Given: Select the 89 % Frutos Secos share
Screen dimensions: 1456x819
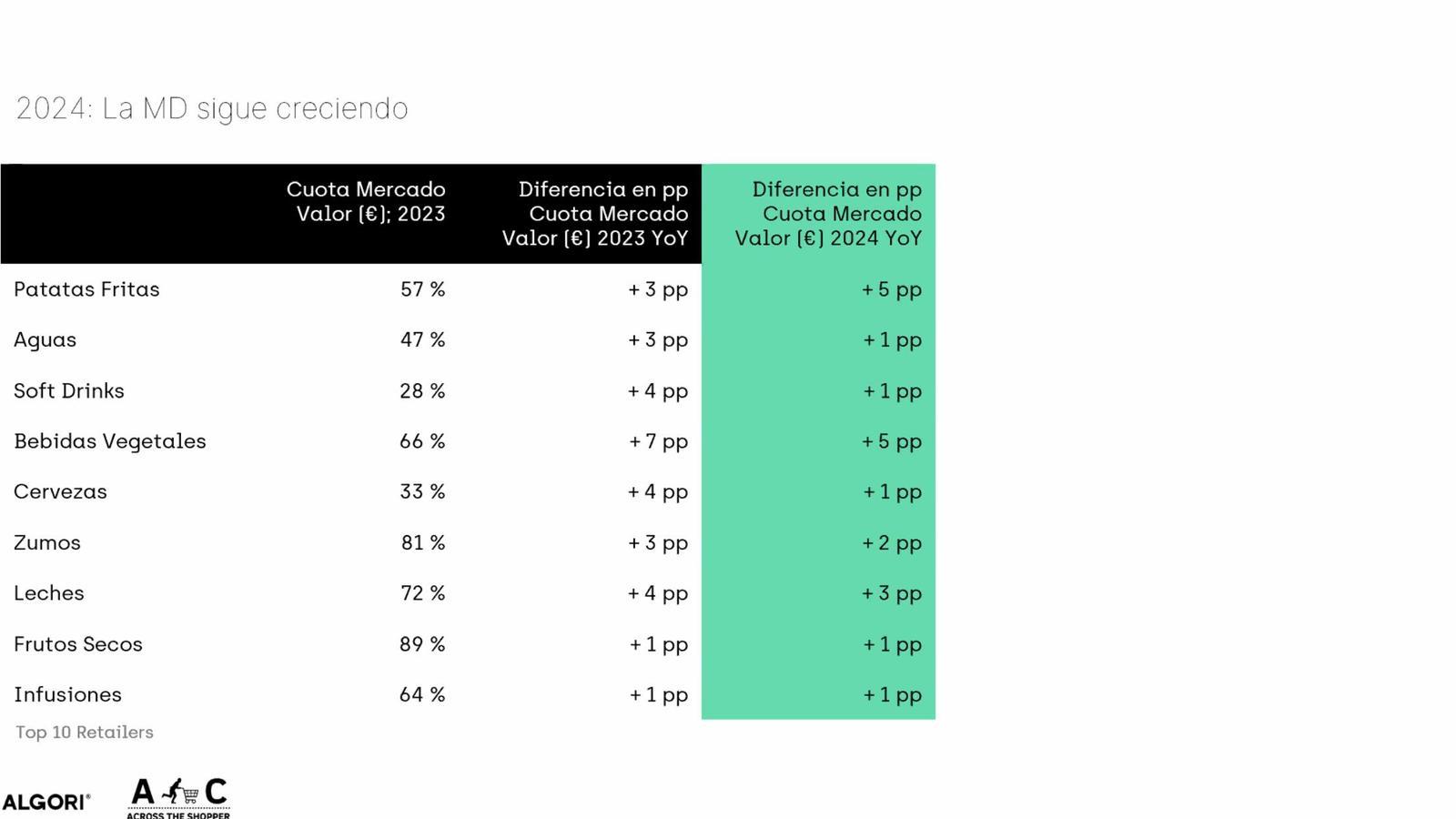Looking at the screenshot, I should pos(422,644).
